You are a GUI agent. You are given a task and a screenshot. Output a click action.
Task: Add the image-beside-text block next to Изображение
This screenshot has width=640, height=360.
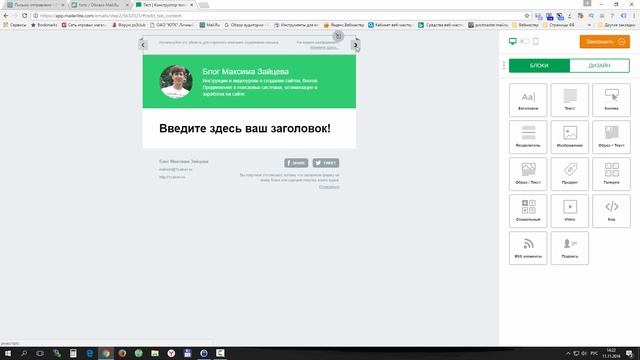[x=611, y=137]
